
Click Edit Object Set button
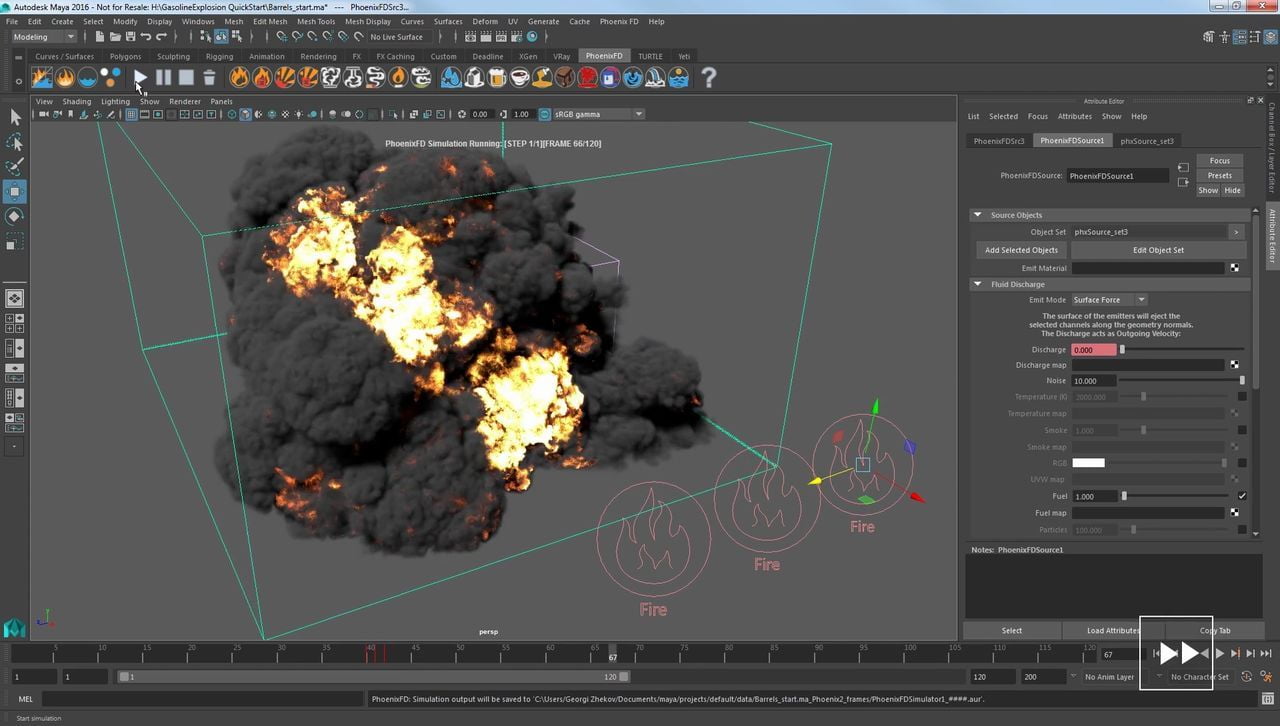[x=1158, y=250]
